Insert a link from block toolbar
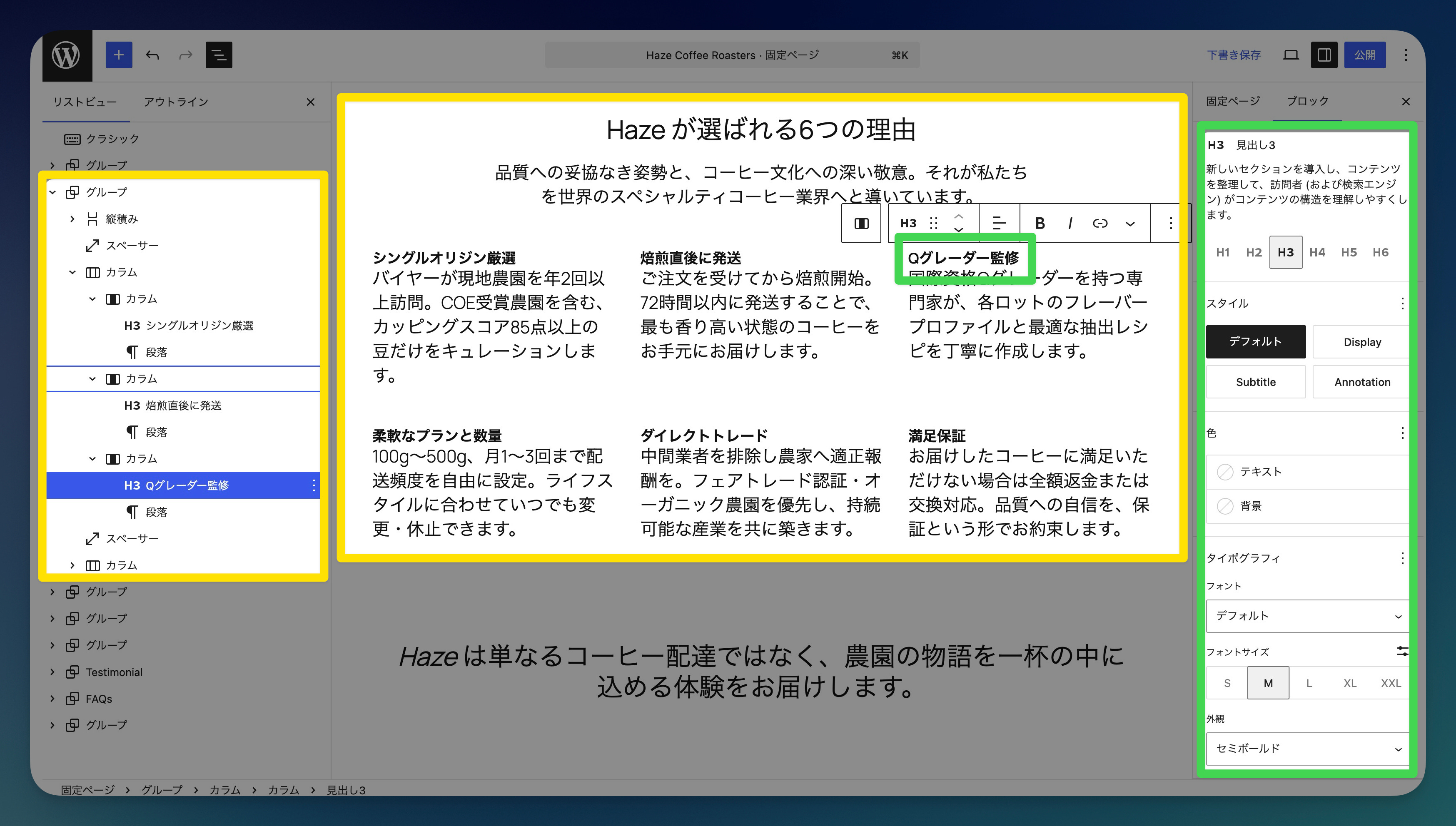The height and width of the screenshot is (826, 1456). [x=1099, y=223]
